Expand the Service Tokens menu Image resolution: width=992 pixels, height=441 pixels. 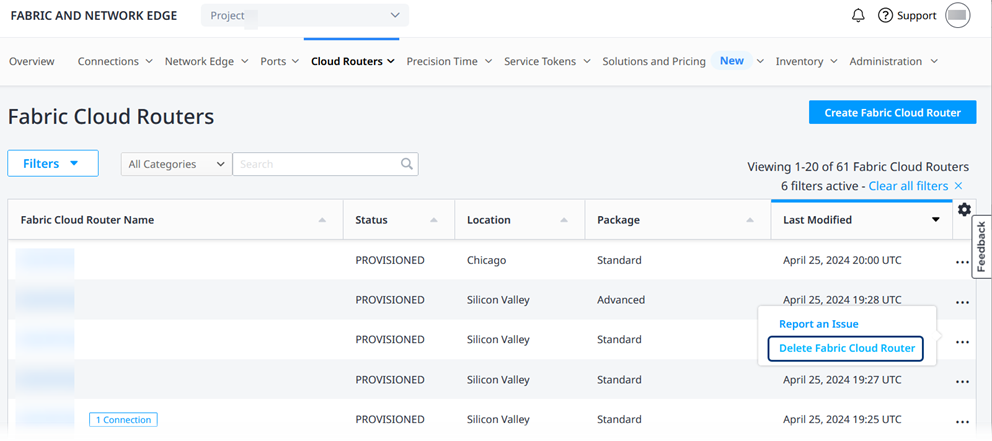547,61
